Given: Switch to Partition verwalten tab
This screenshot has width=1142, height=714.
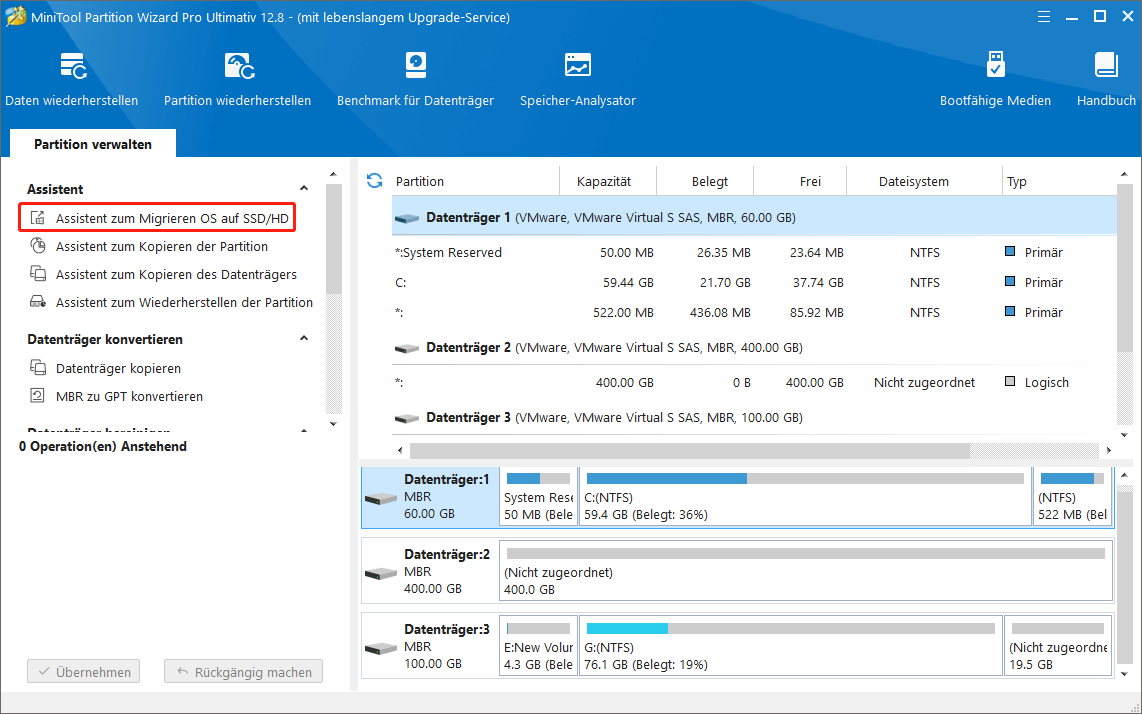Looking at the screenshot, I should pos(93,144).
